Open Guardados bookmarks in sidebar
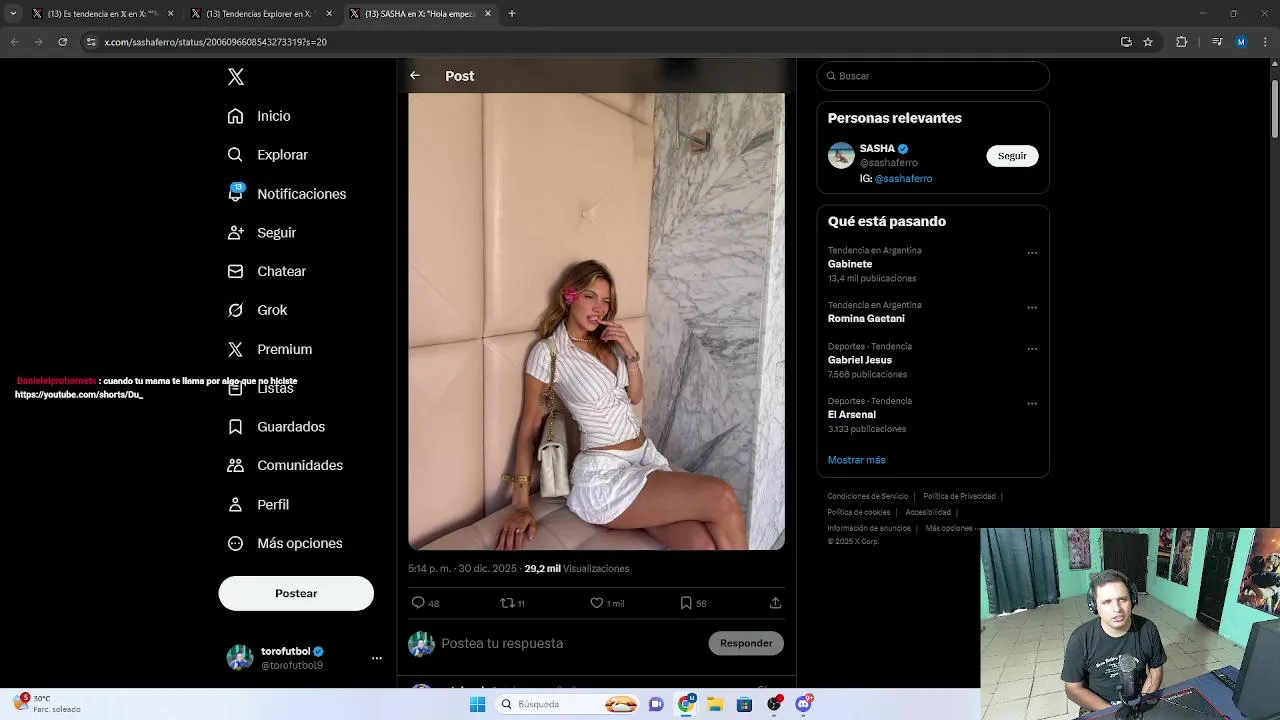The height and width of the screenshot is (720, 1280). [x=276, y=427]
